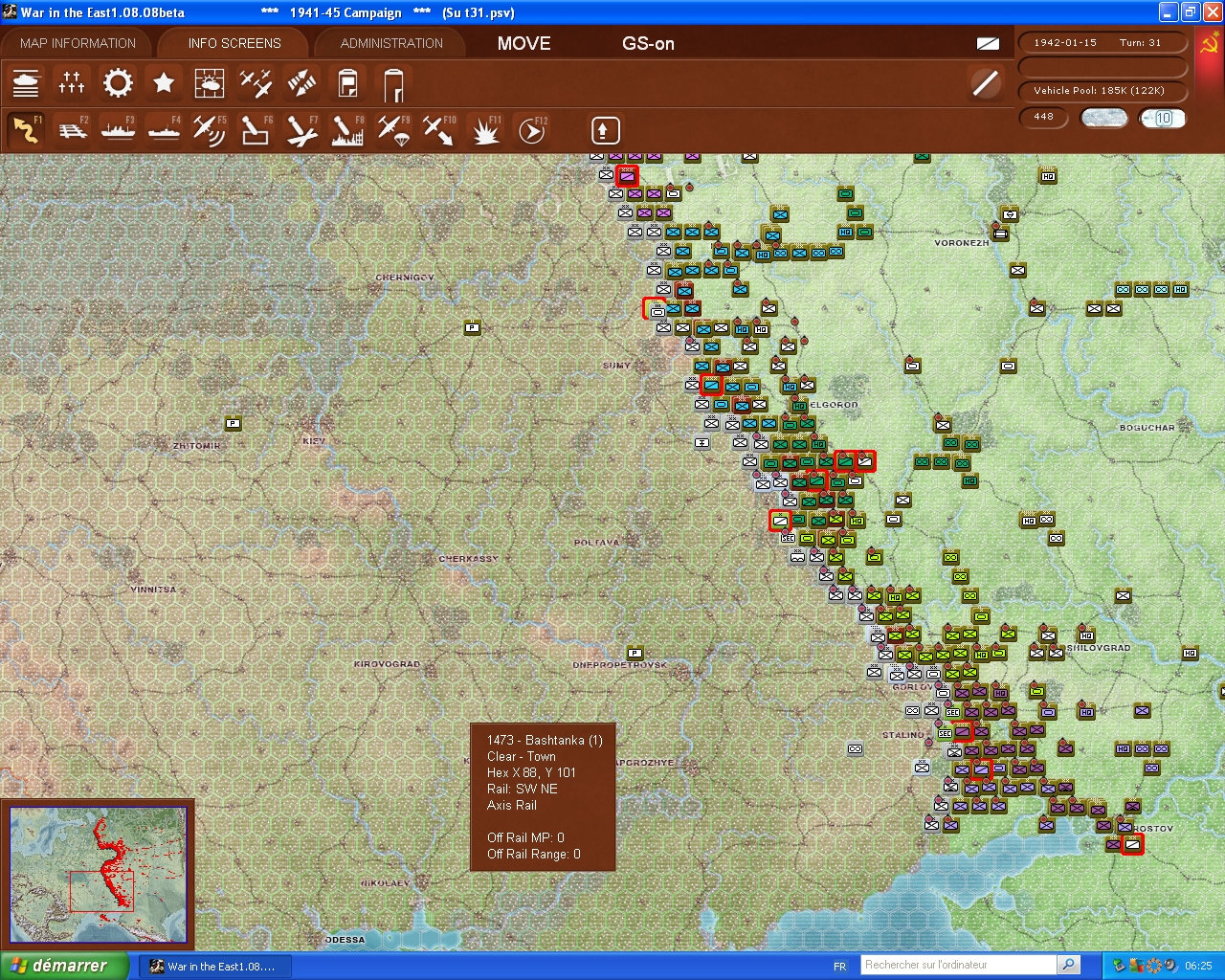Click the MOVE mode label
Viewport: 1225px width, 980px height.
pyautogui.click(x=523, y=43)
